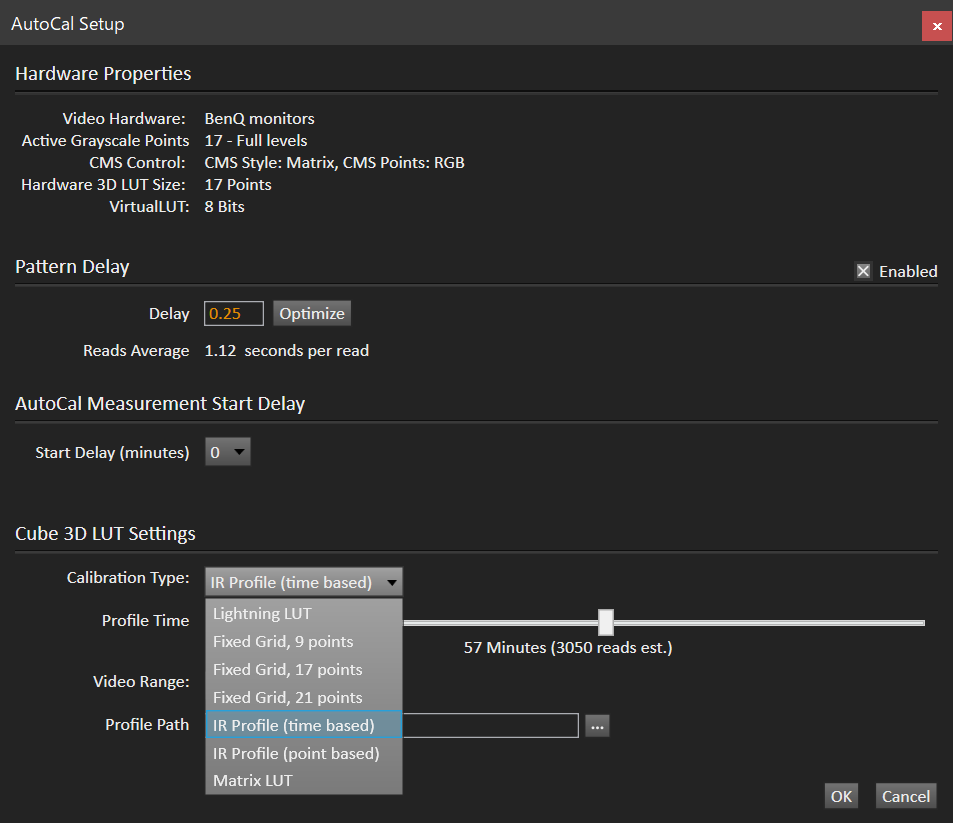Click the Optimize button
This screenshot has height=823, width=953.
312,314
